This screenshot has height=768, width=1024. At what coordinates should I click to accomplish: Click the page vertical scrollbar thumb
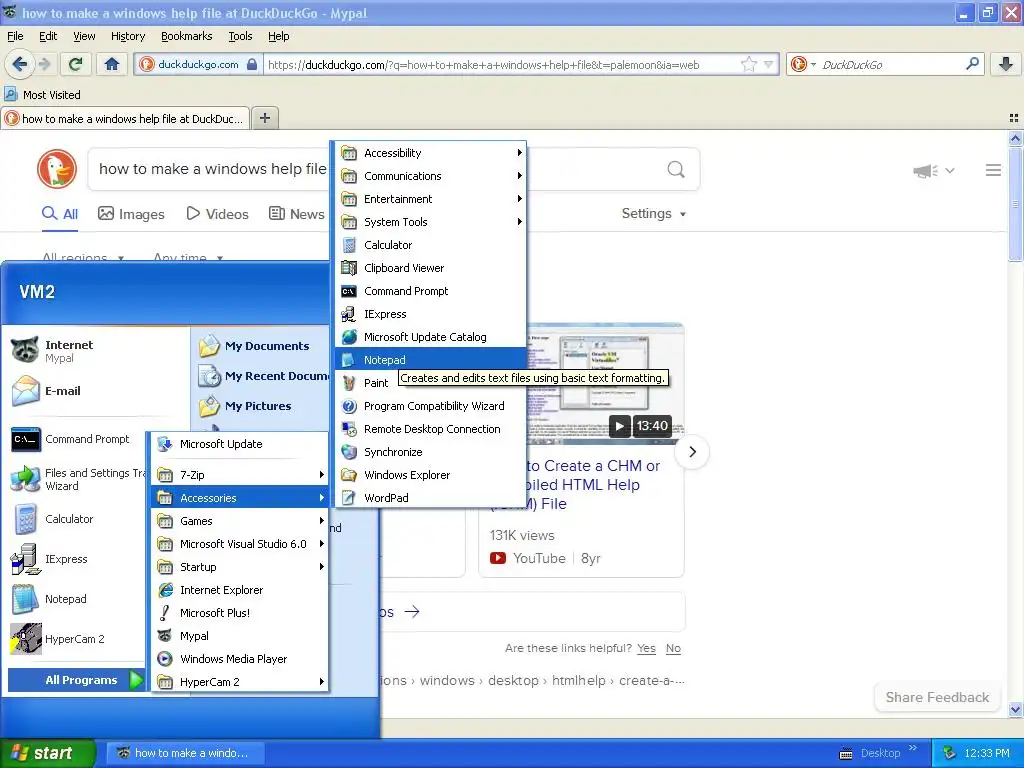point(1015,204)
